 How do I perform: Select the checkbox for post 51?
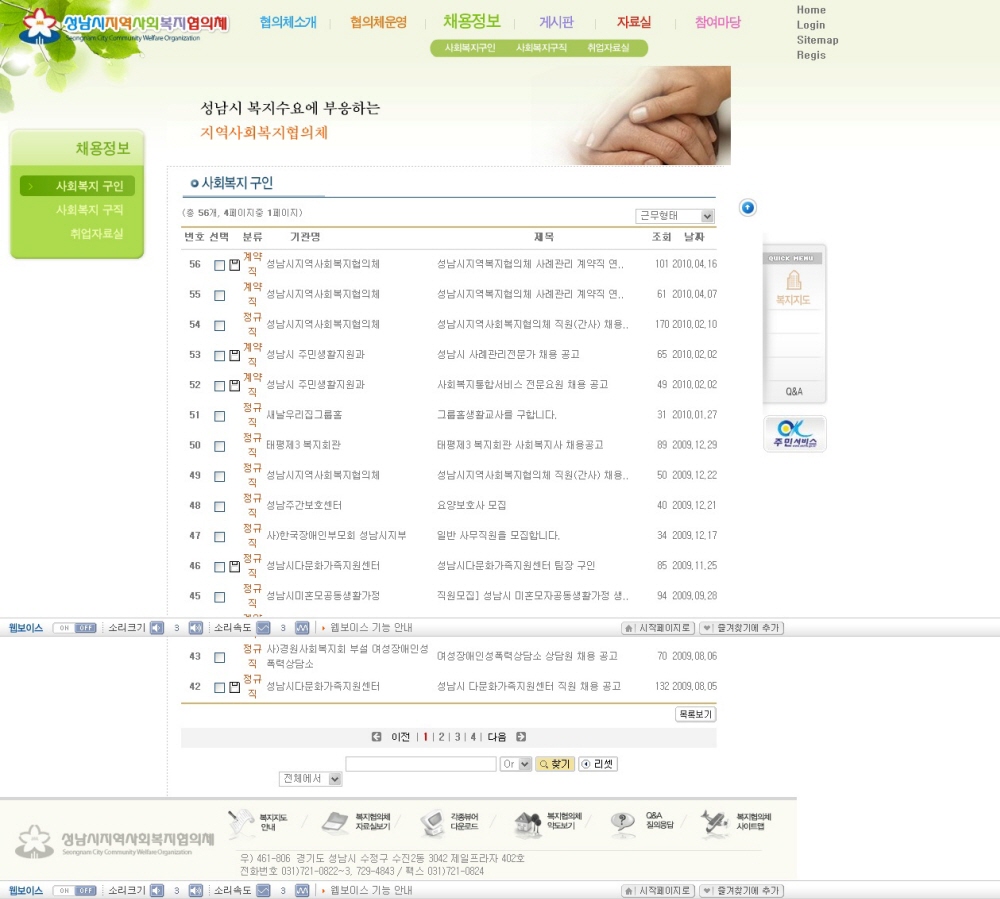(220, 415)
